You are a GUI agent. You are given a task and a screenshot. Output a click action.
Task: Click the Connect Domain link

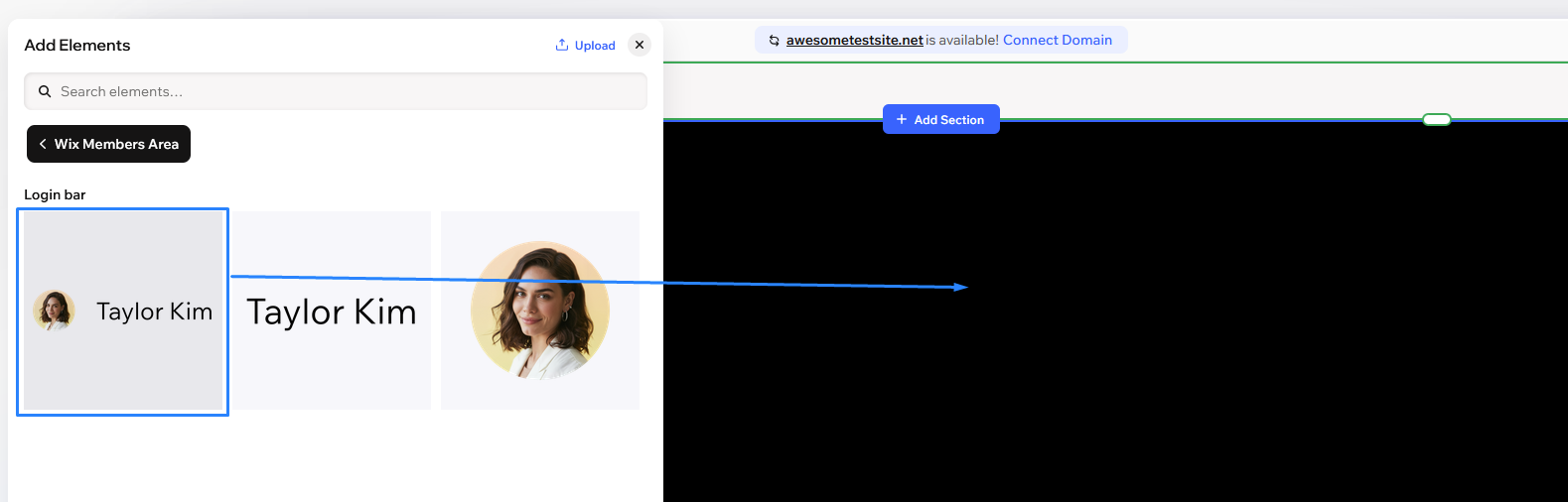pyautogui.click(x=1057, y=41)
